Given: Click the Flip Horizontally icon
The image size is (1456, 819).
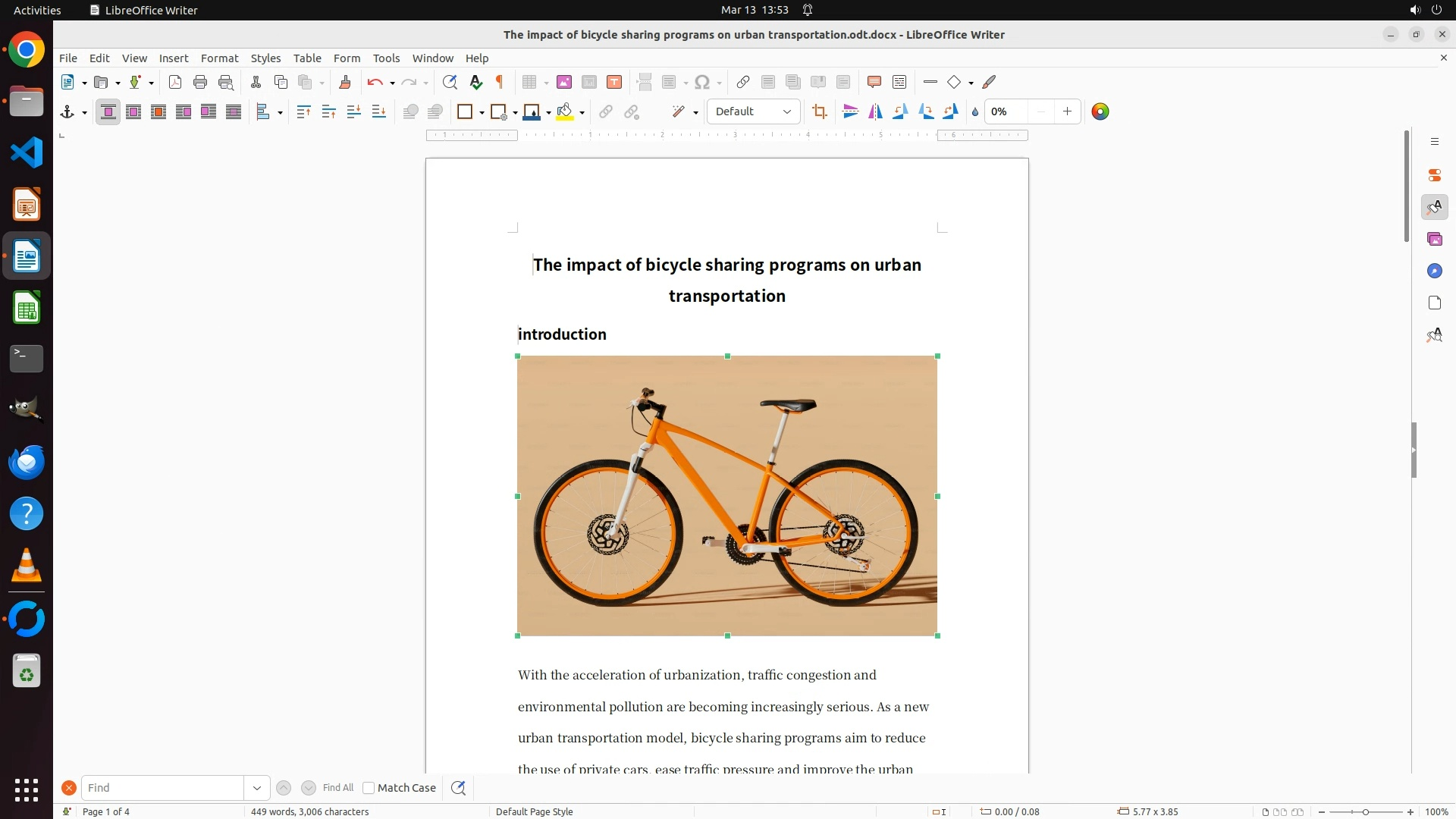Looking at the screenshot, I should click(875, 112).
